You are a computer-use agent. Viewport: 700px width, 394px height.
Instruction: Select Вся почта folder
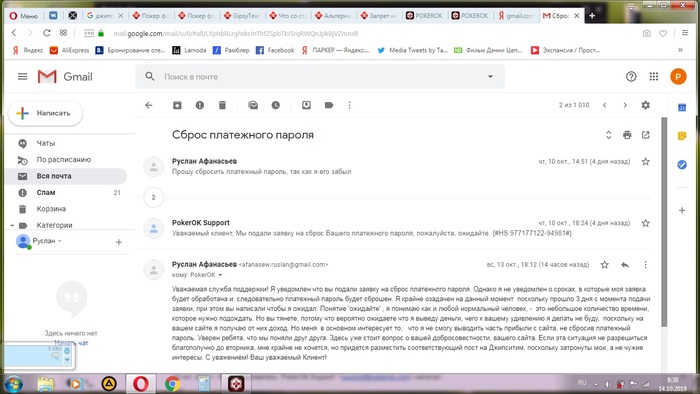pyautogui.click(x=67, y=176)
